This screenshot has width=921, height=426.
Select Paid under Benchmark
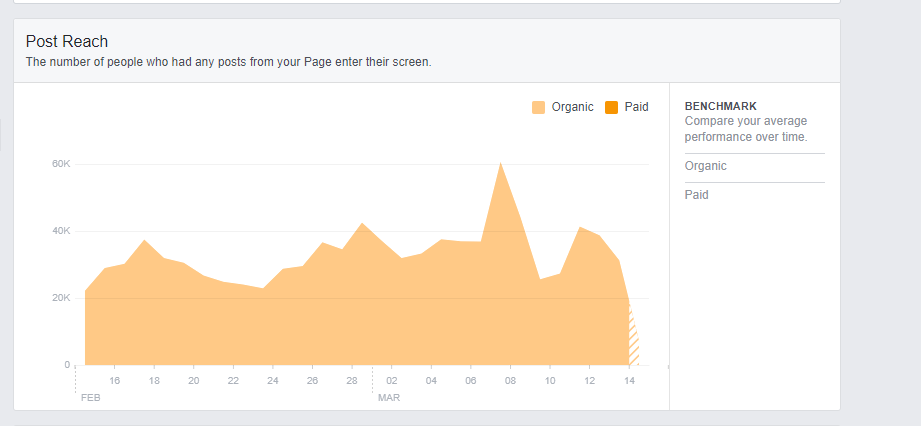pyautogui.click(x=697, y=195)
